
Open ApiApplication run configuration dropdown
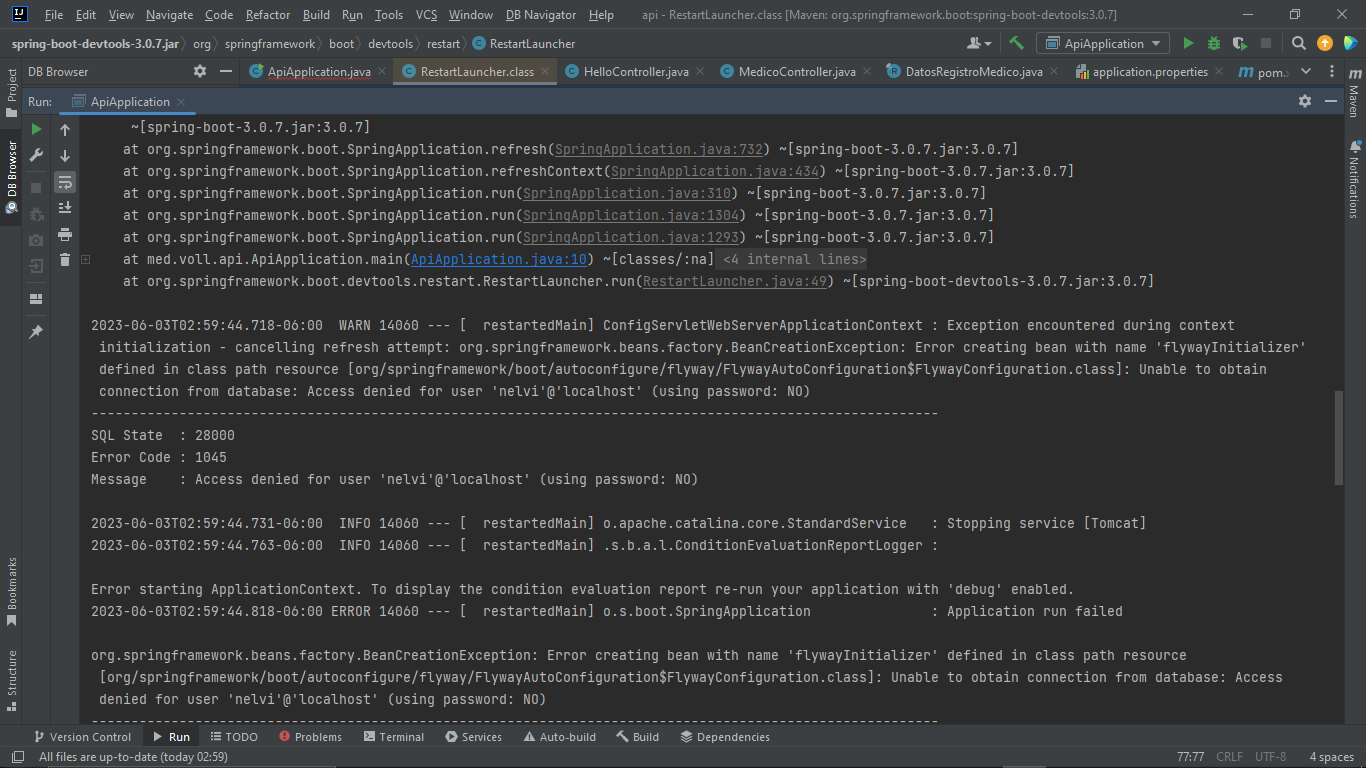tap(1103, 43)
